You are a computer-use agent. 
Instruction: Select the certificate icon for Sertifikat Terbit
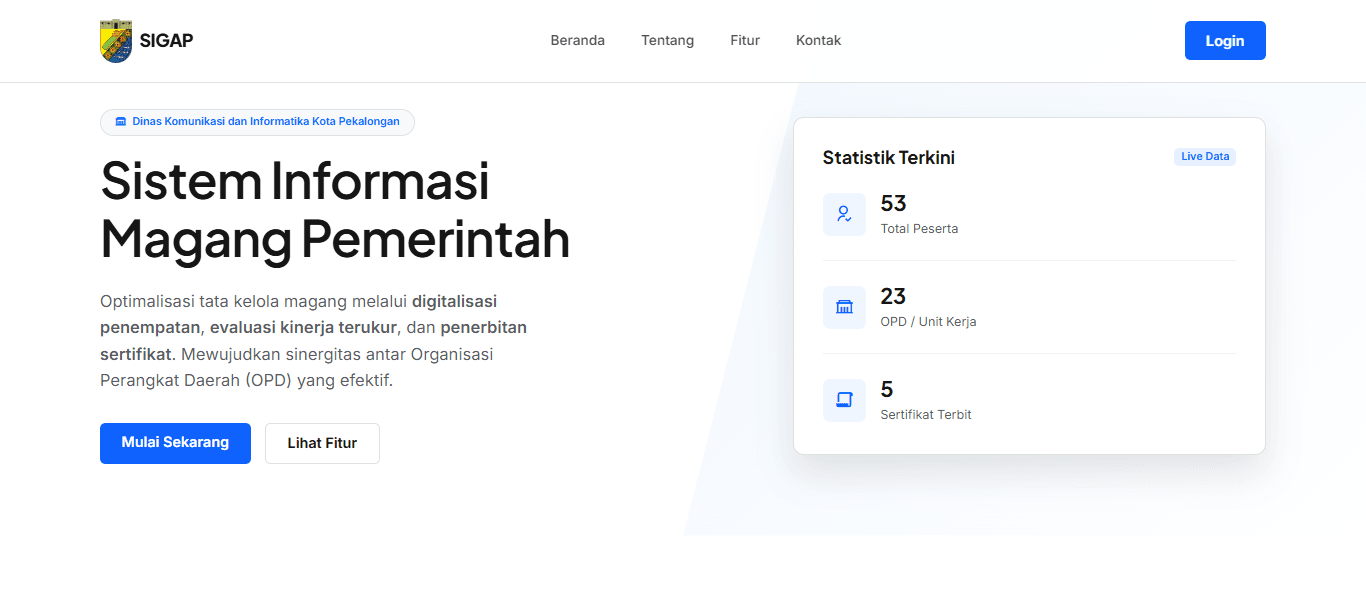[844, 400]
